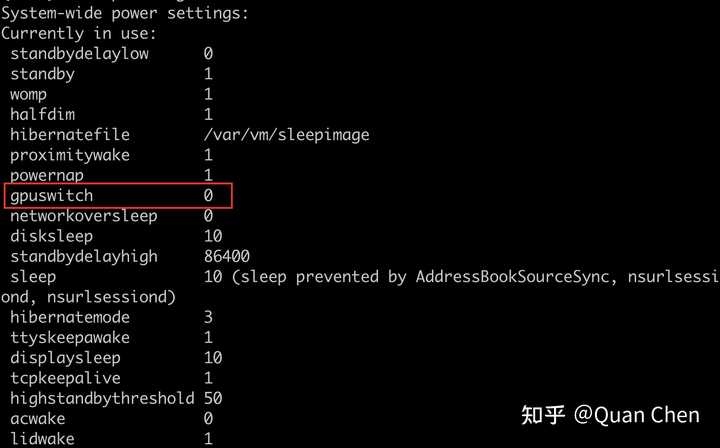
Task: Click the standbydelayhigh value 86400
Action: [x=227, y=256]
